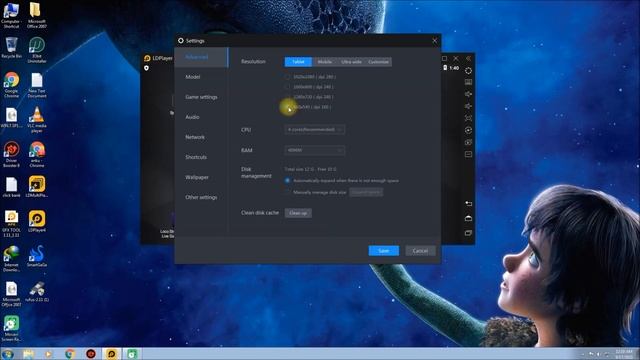Select automatically expand disk space option
The width and height of the screenshot is (640, 360).
click(287, 180)
